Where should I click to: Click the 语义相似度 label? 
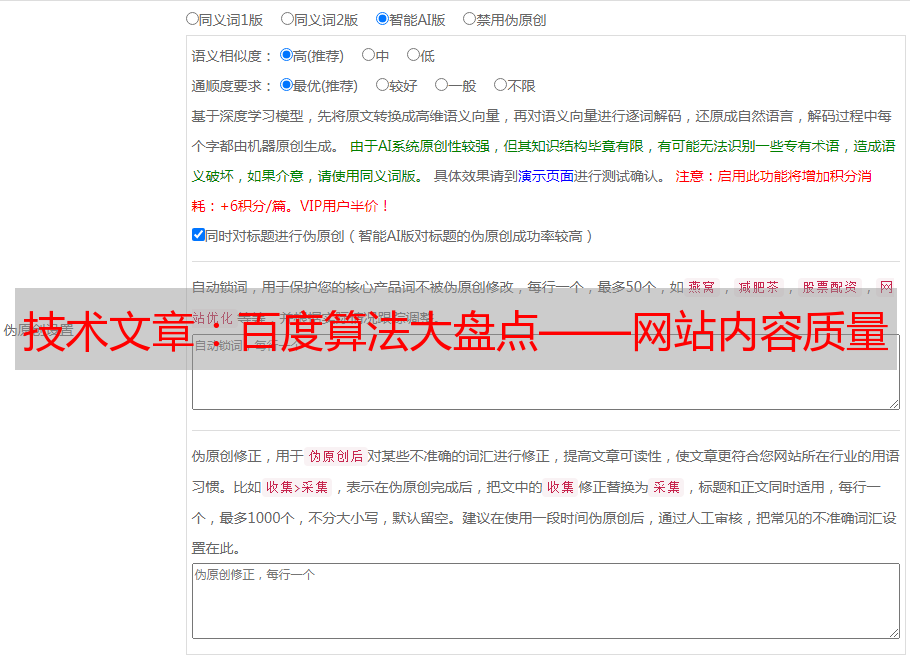[x=227, y=56]
